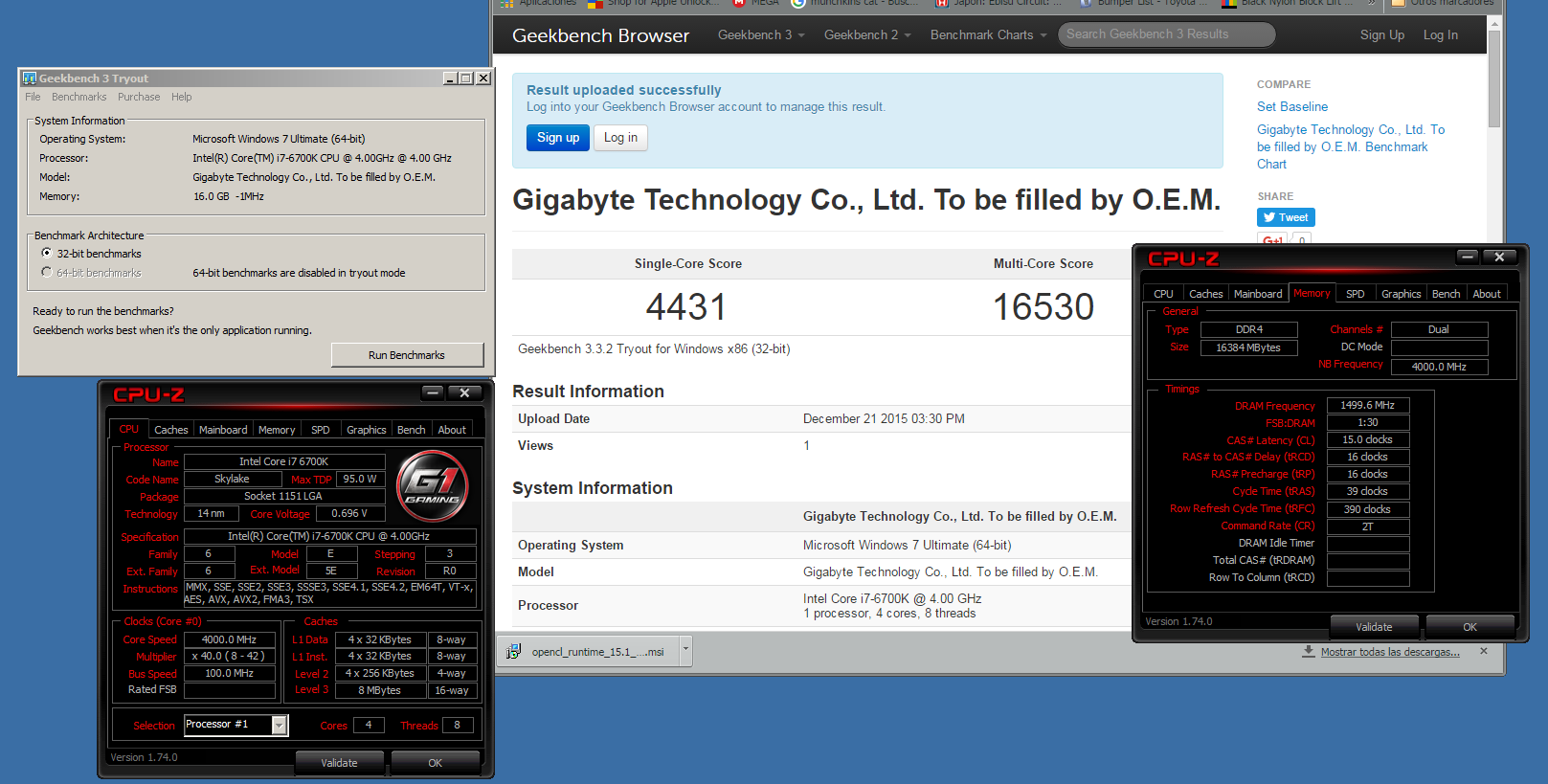Minimize the left CPU-Z CPU window
The height and width of the screenshot is (784, 1548).
coord(433,392)
